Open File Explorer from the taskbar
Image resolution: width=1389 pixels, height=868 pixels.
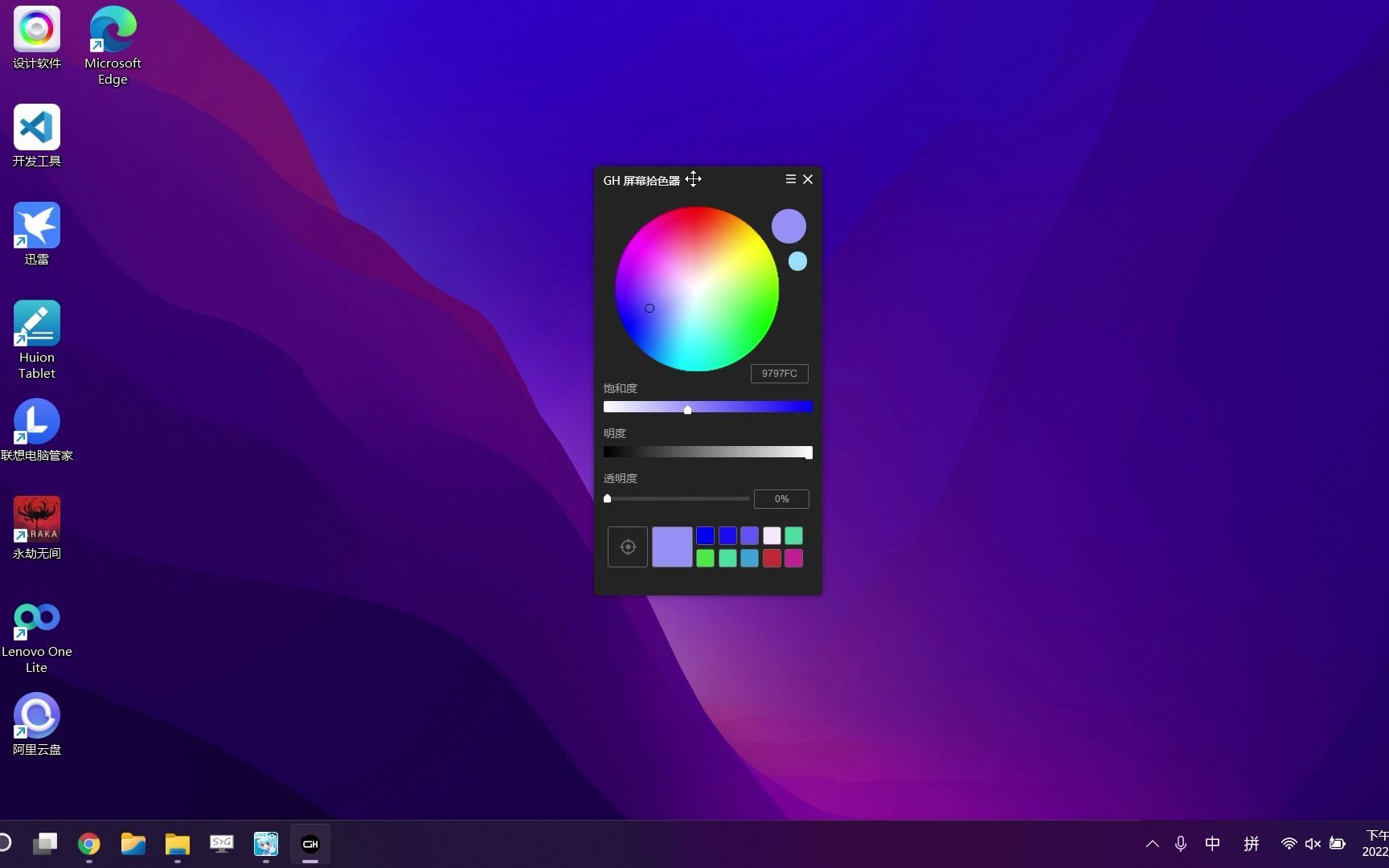178,844
